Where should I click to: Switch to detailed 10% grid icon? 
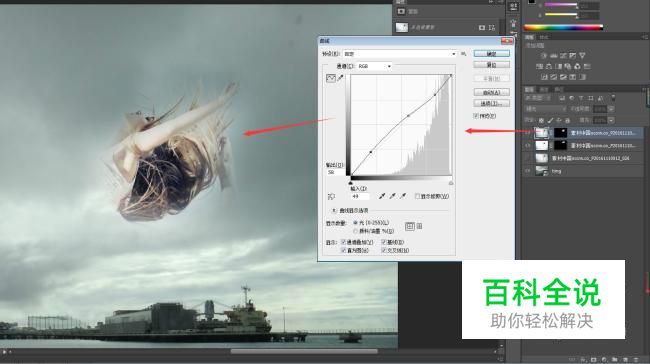[420, 226]
